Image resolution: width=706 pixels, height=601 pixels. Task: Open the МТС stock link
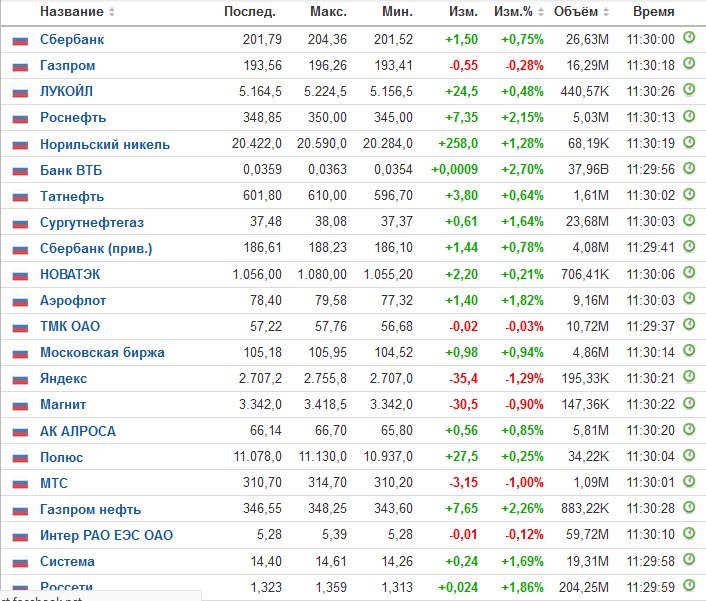pos(54,483)
